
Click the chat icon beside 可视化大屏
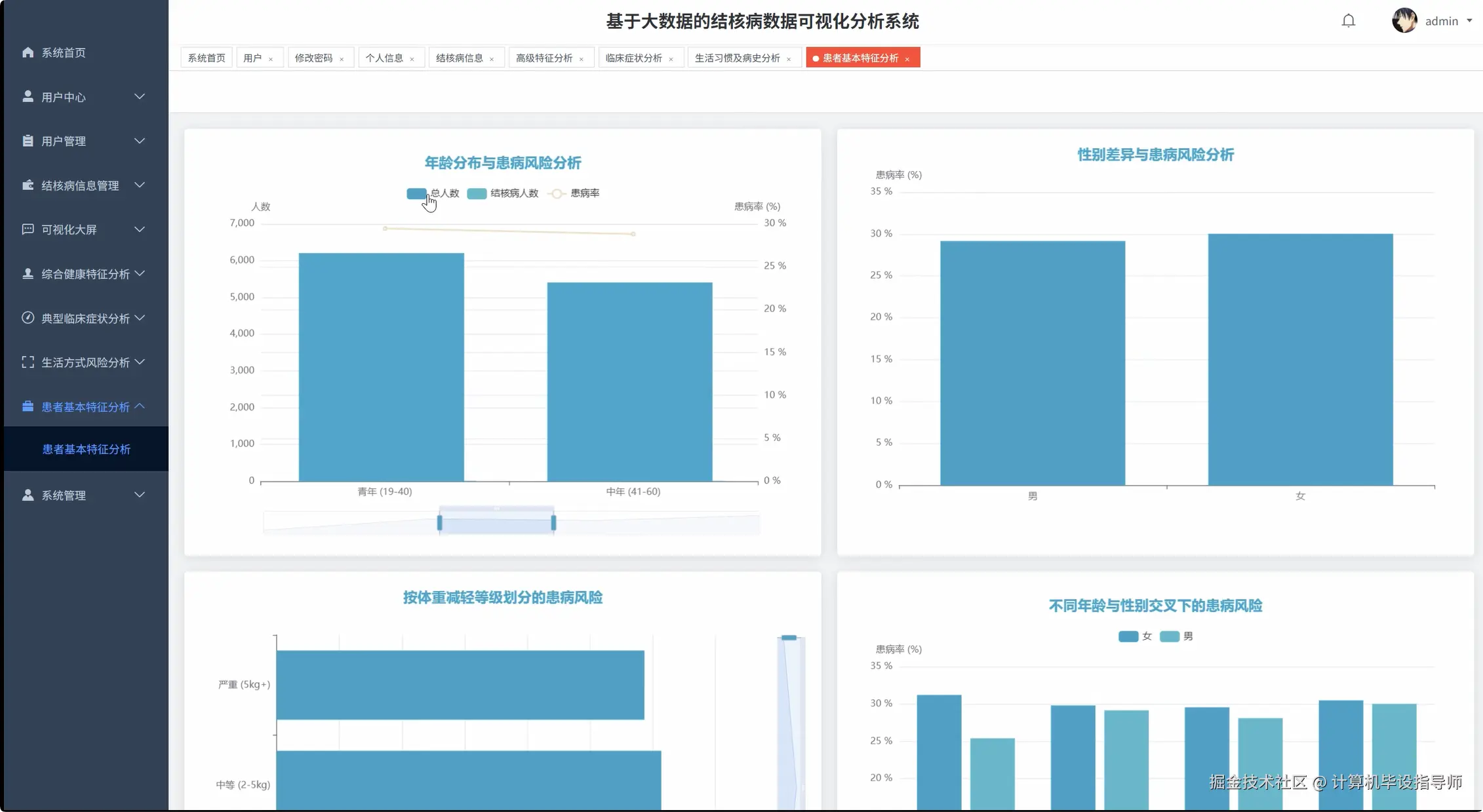click(x=28, y=229)
